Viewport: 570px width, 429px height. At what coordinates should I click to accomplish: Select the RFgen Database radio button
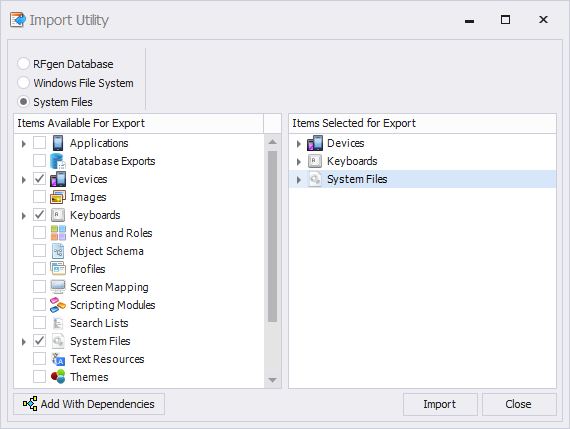pyautogui.click(x=23, y=64)
